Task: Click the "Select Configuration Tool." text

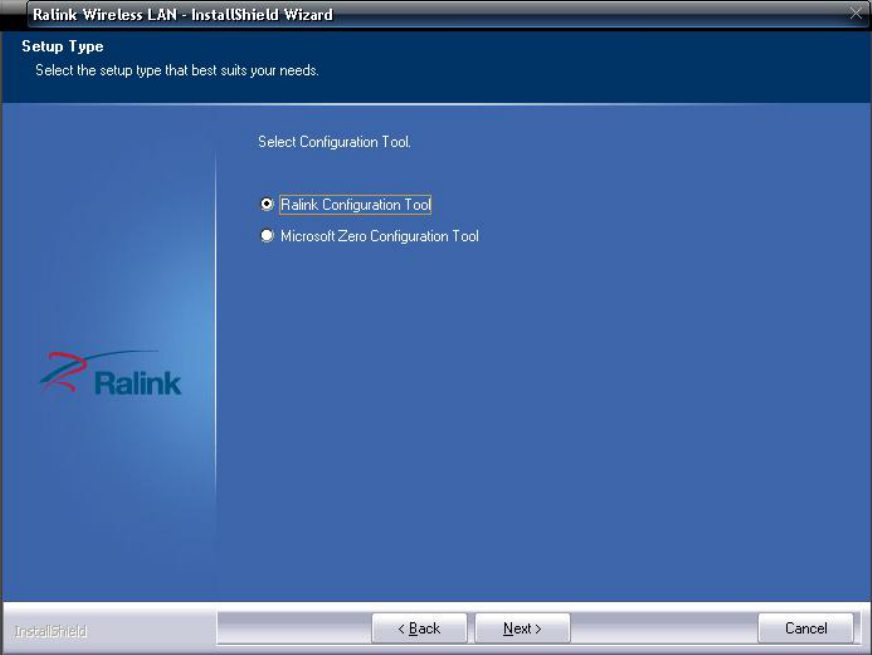Action: tap(334, 142)
